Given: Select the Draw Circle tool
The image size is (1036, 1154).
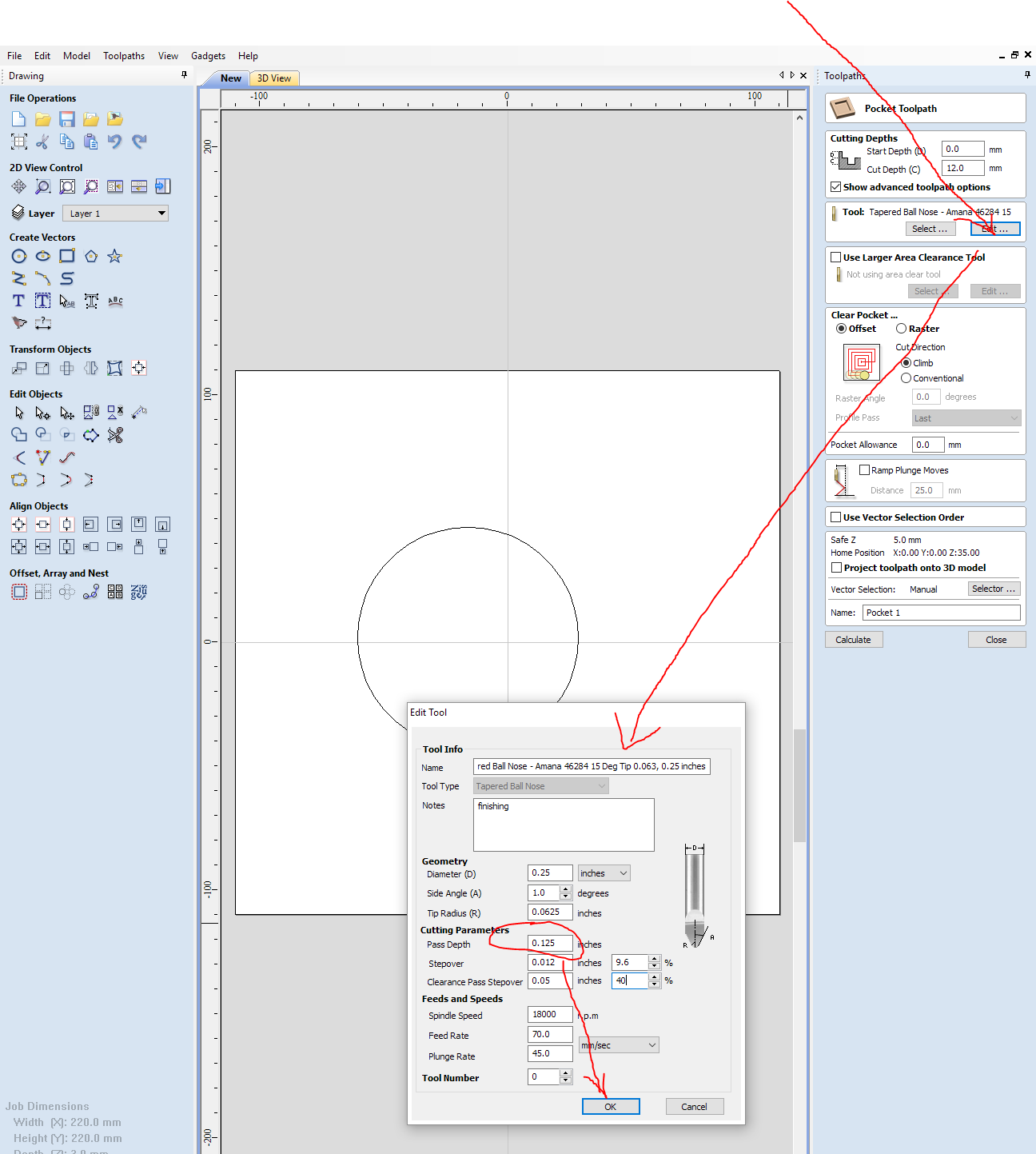Looking at the screenshot, I should pos(19,257).
